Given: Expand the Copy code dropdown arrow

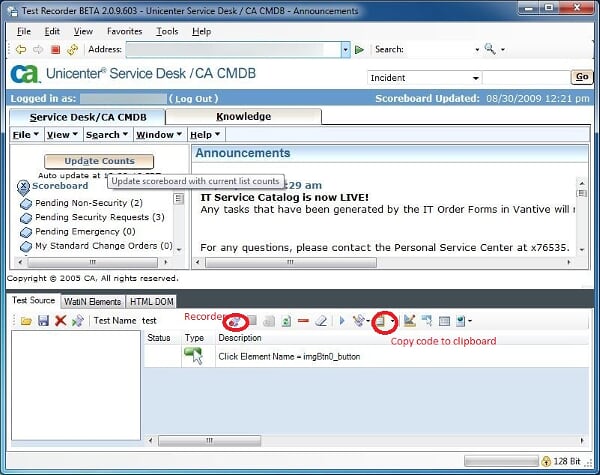Looking at the screenshot, I should click(x=393, y=321).
